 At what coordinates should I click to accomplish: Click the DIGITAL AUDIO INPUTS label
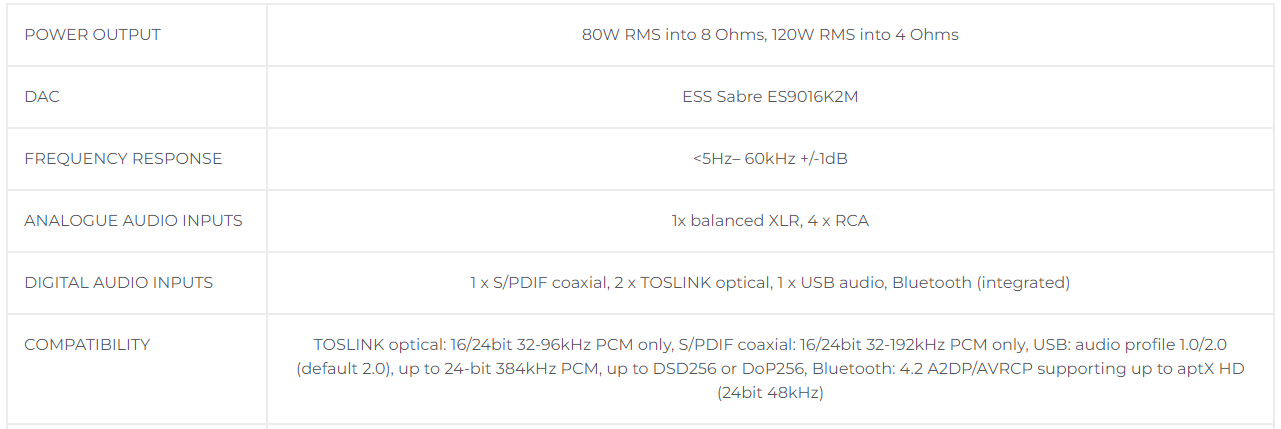pos(119,283)
